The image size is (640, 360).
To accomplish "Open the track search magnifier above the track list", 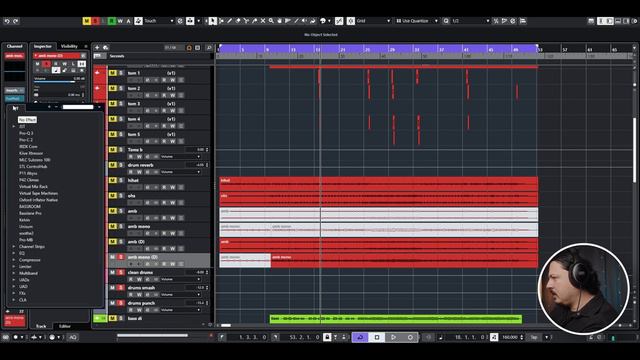I will coord(209,48).
